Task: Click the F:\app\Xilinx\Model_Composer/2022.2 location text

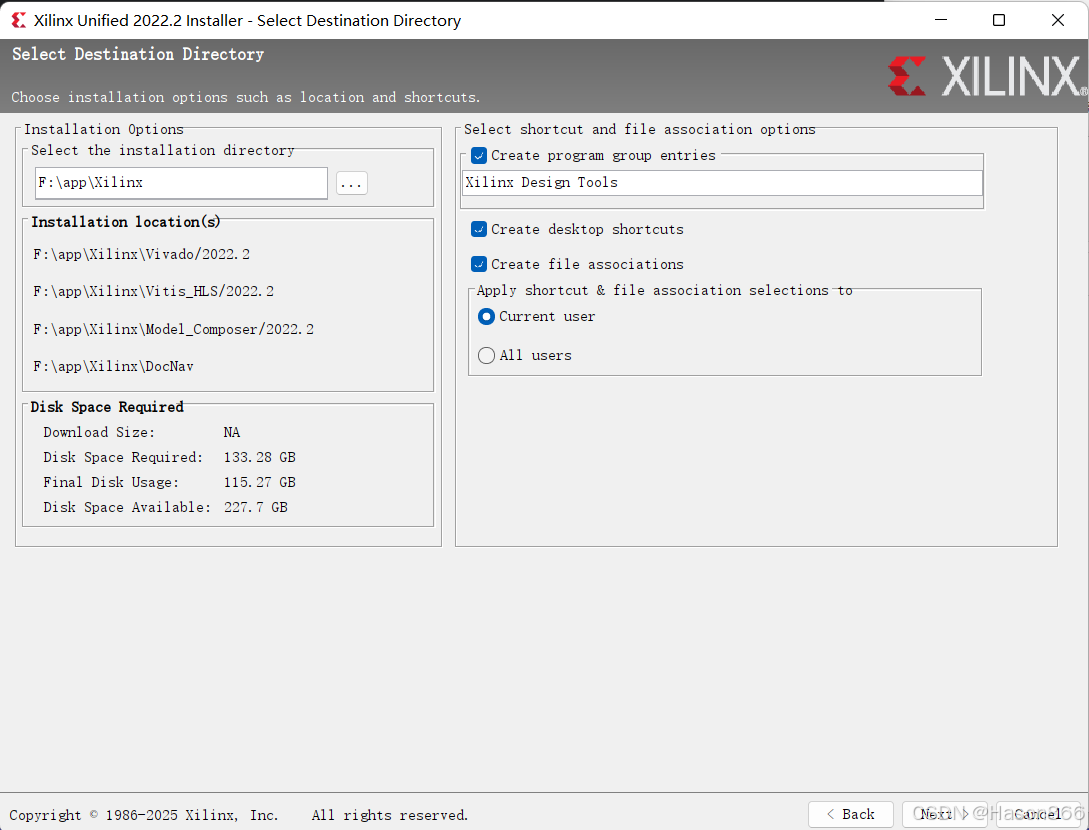Action: 174,329
